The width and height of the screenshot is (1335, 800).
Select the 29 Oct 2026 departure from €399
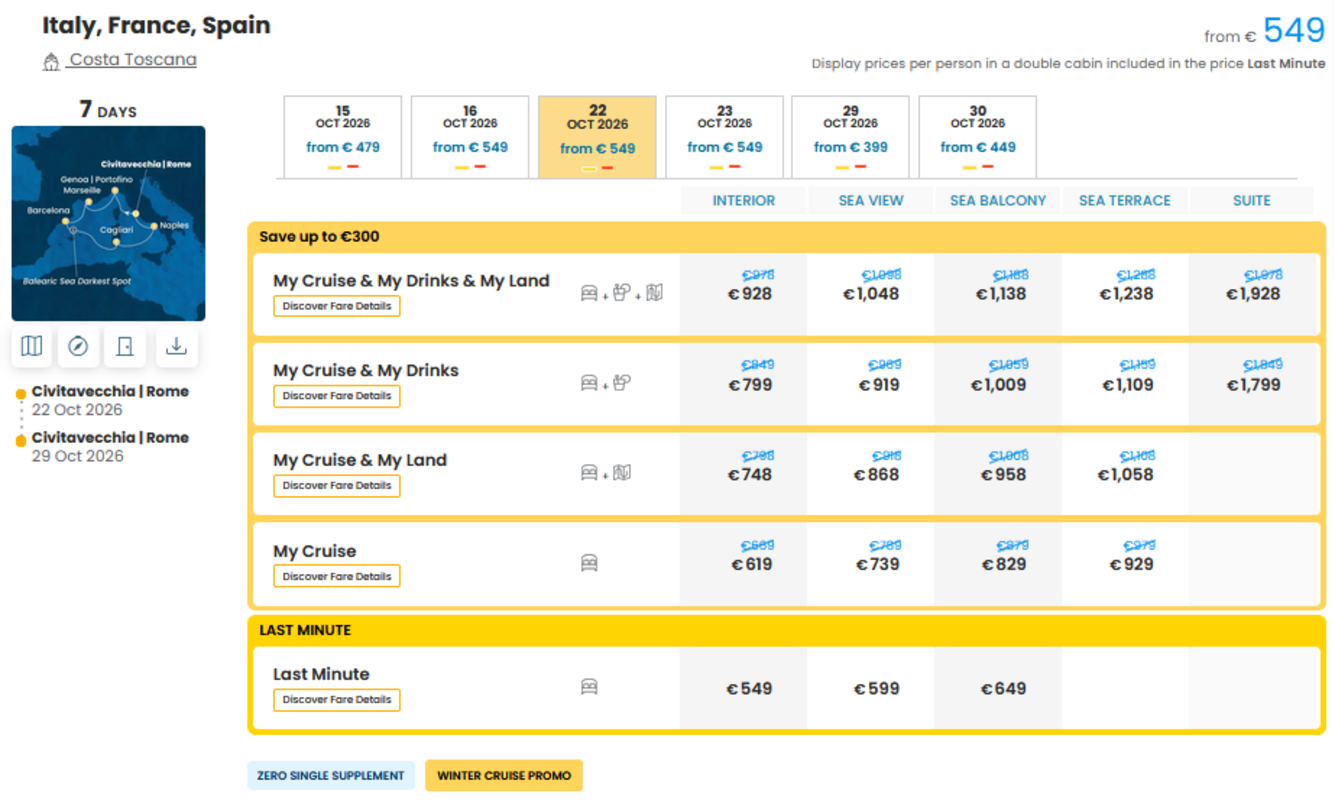point(850,137)
